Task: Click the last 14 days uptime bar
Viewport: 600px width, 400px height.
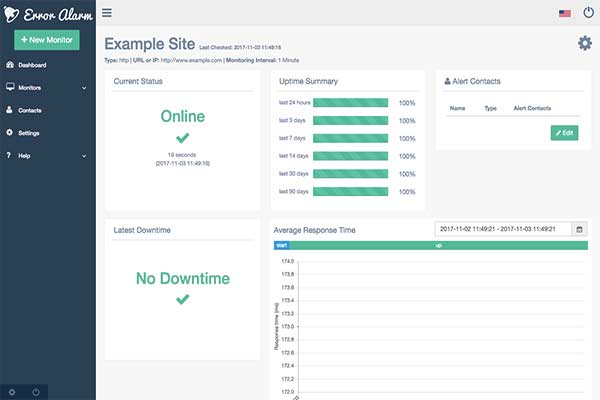Action: click(x=351, y=156)
